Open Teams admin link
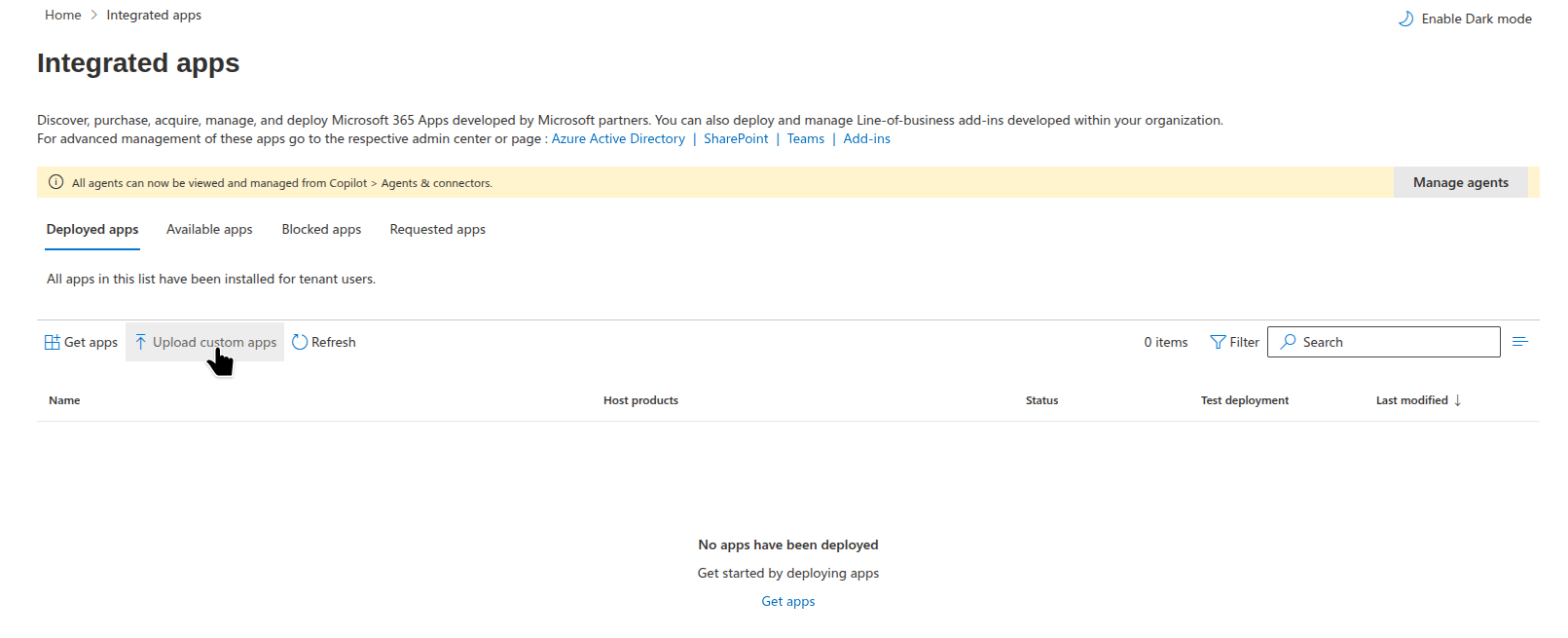Viewport: 1568px width, 638px height. (806, 139)
